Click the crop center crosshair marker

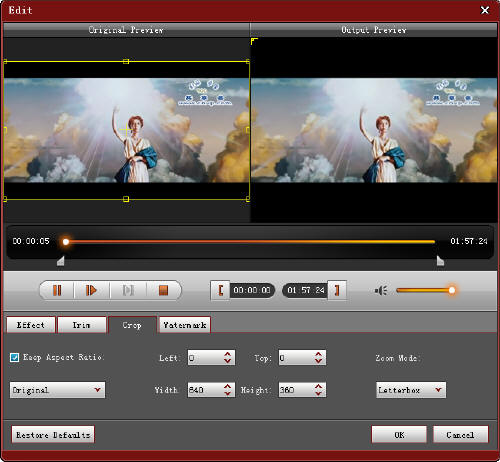pos(126,130)
